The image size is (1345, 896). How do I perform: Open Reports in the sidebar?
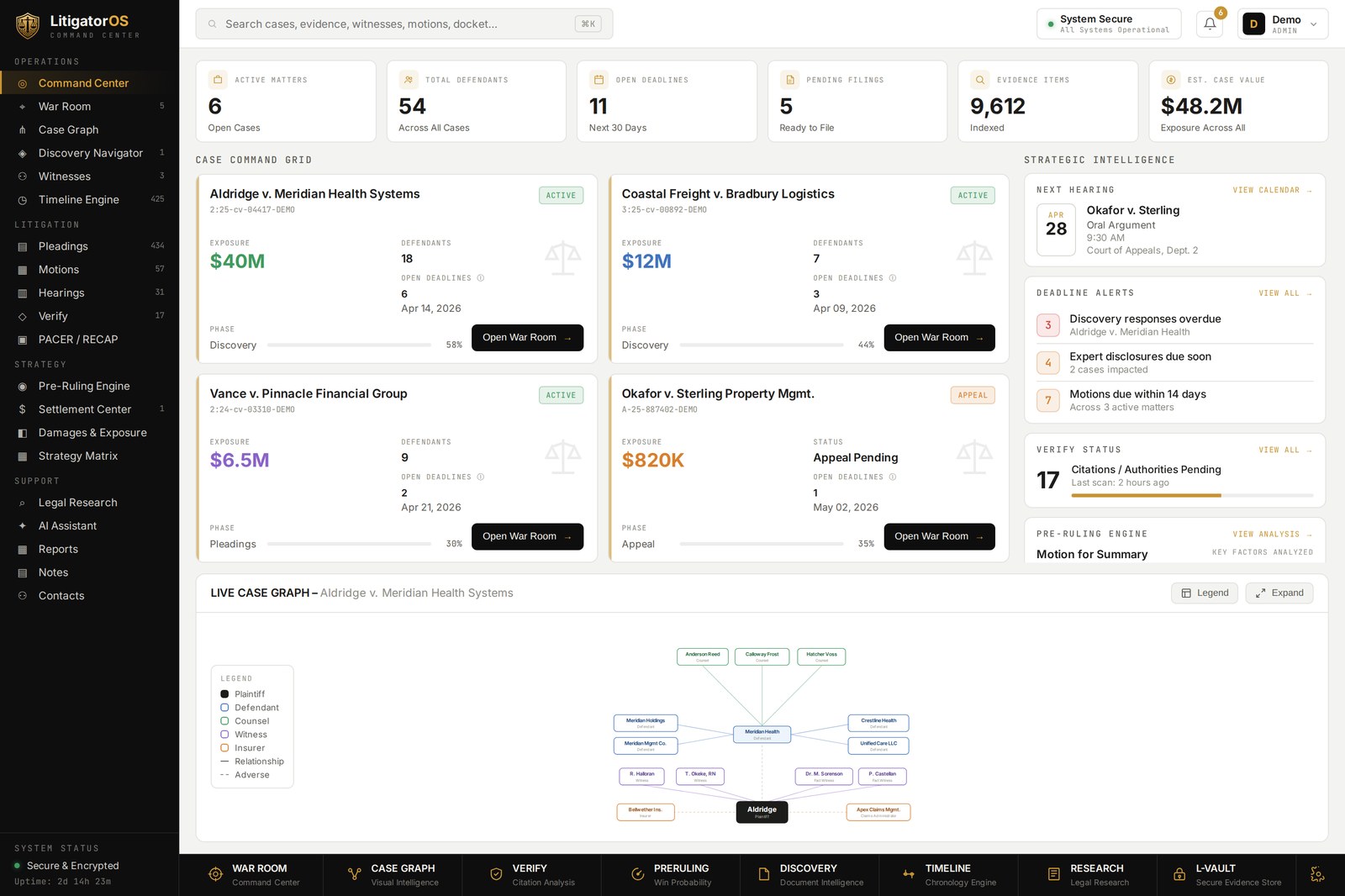pos(89,550)
